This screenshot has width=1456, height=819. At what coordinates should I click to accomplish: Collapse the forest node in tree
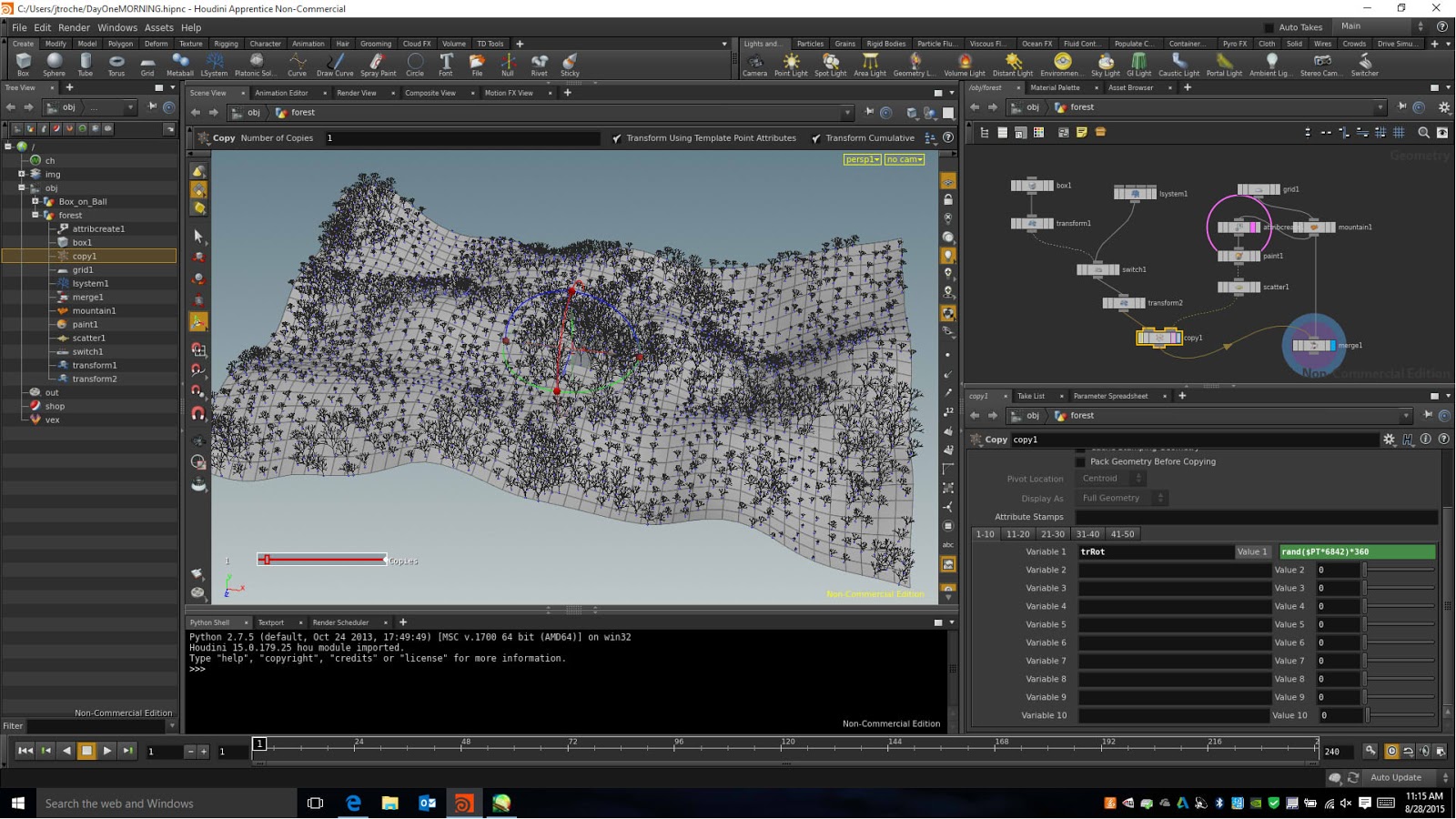click(35, 216)
